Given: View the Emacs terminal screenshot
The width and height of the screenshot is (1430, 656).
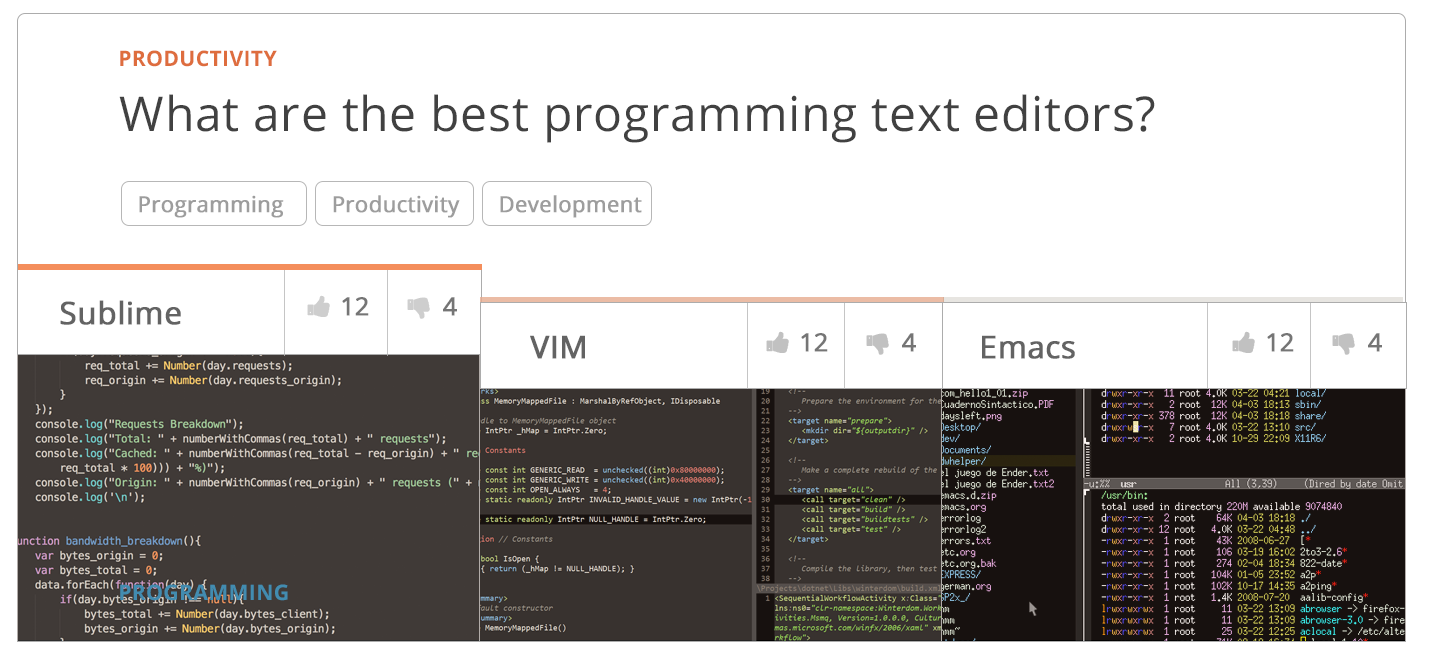Looking at the screenshot, I should [1174, 515].
